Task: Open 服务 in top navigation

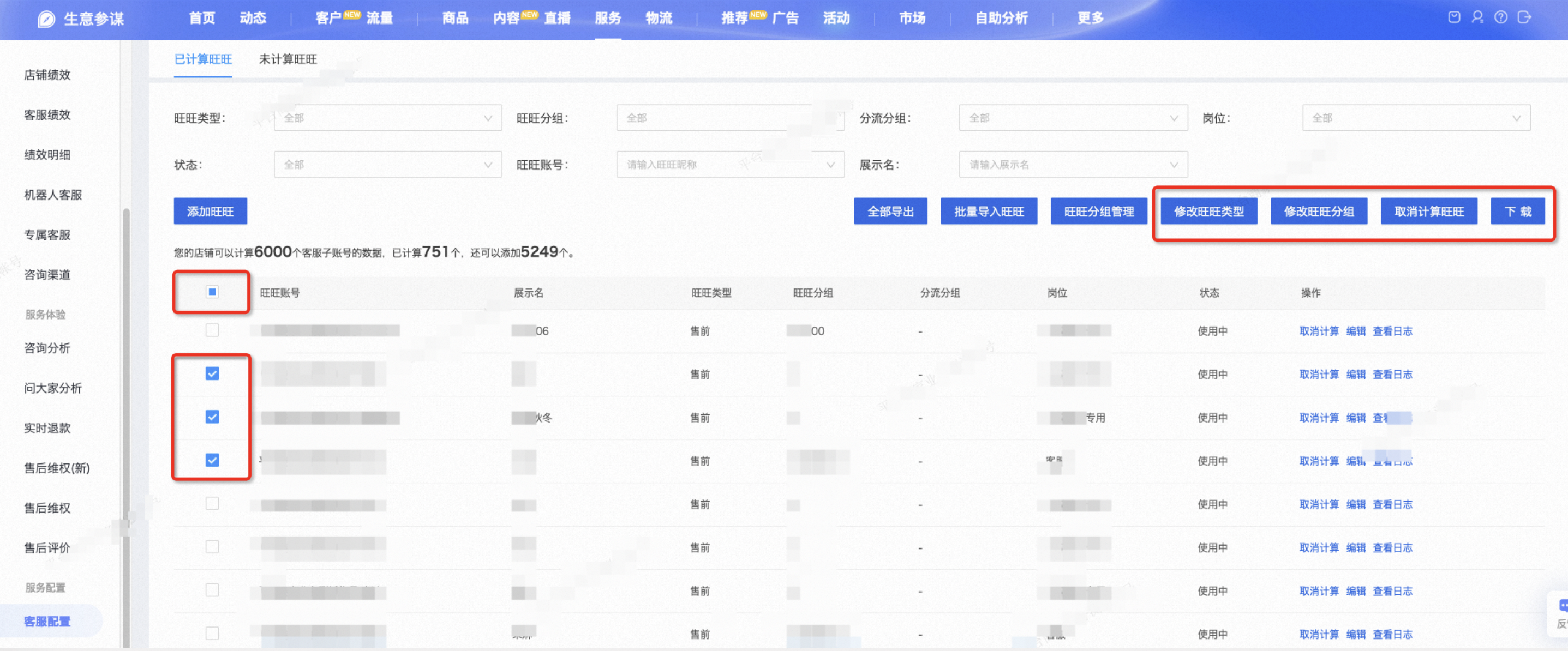Action: click(607, 18)
